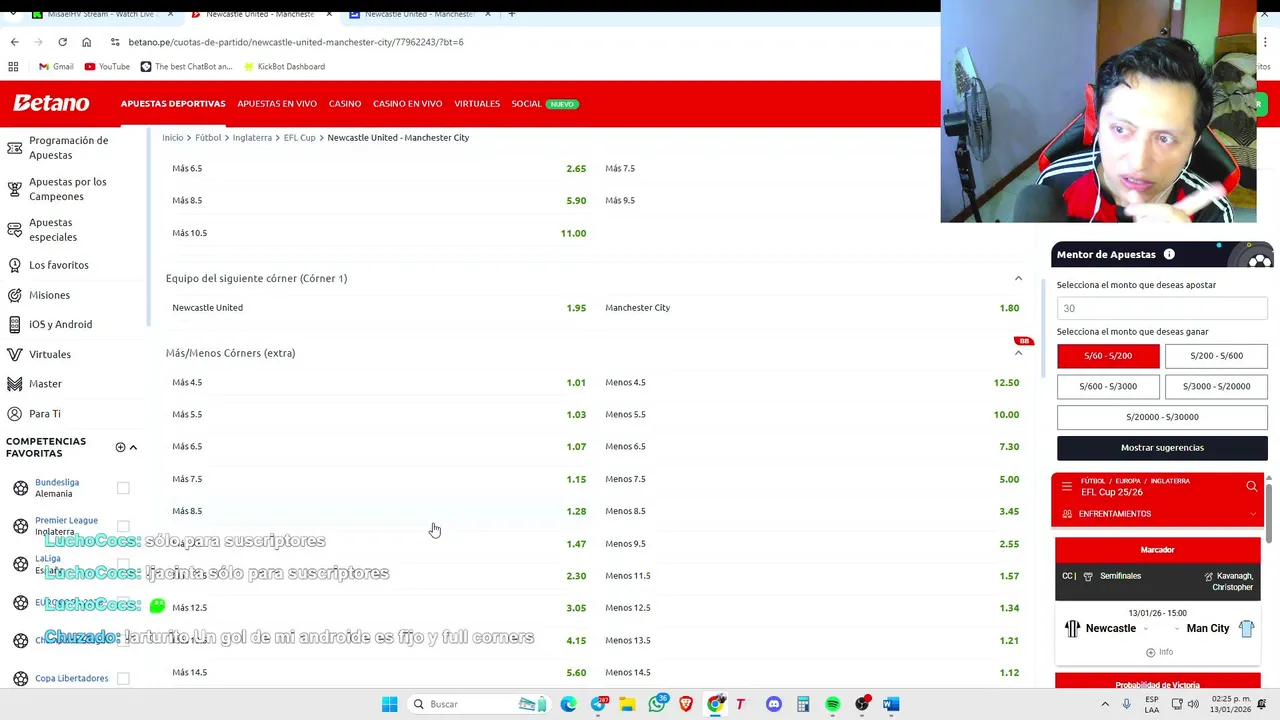Open Discord from taskbar
Image resolution: width=1280 pixels, height=720 pixels.
(x=773, y=704)
